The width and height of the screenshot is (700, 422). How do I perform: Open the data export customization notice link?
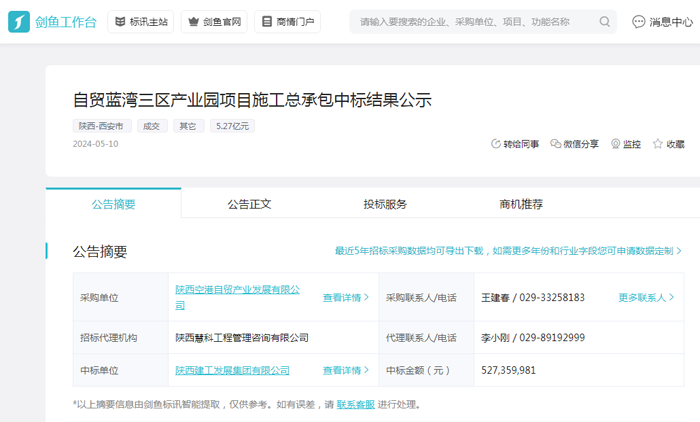pyautogui.click(x=508, y=251)
